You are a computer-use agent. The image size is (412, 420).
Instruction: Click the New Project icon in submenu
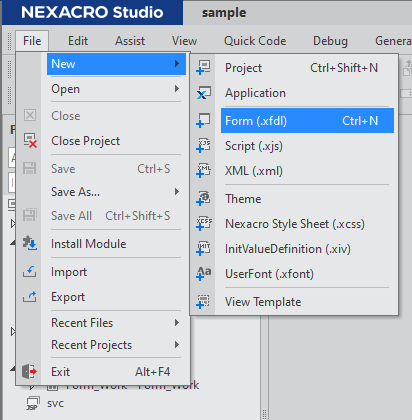203,68
